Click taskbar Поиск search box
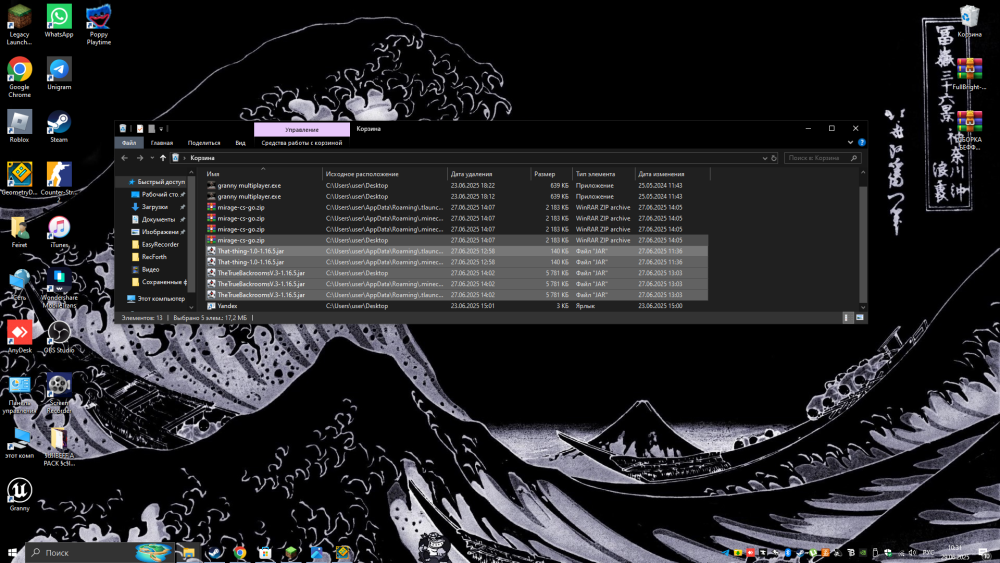1000x563 pixels. click(x=99, y=552)
